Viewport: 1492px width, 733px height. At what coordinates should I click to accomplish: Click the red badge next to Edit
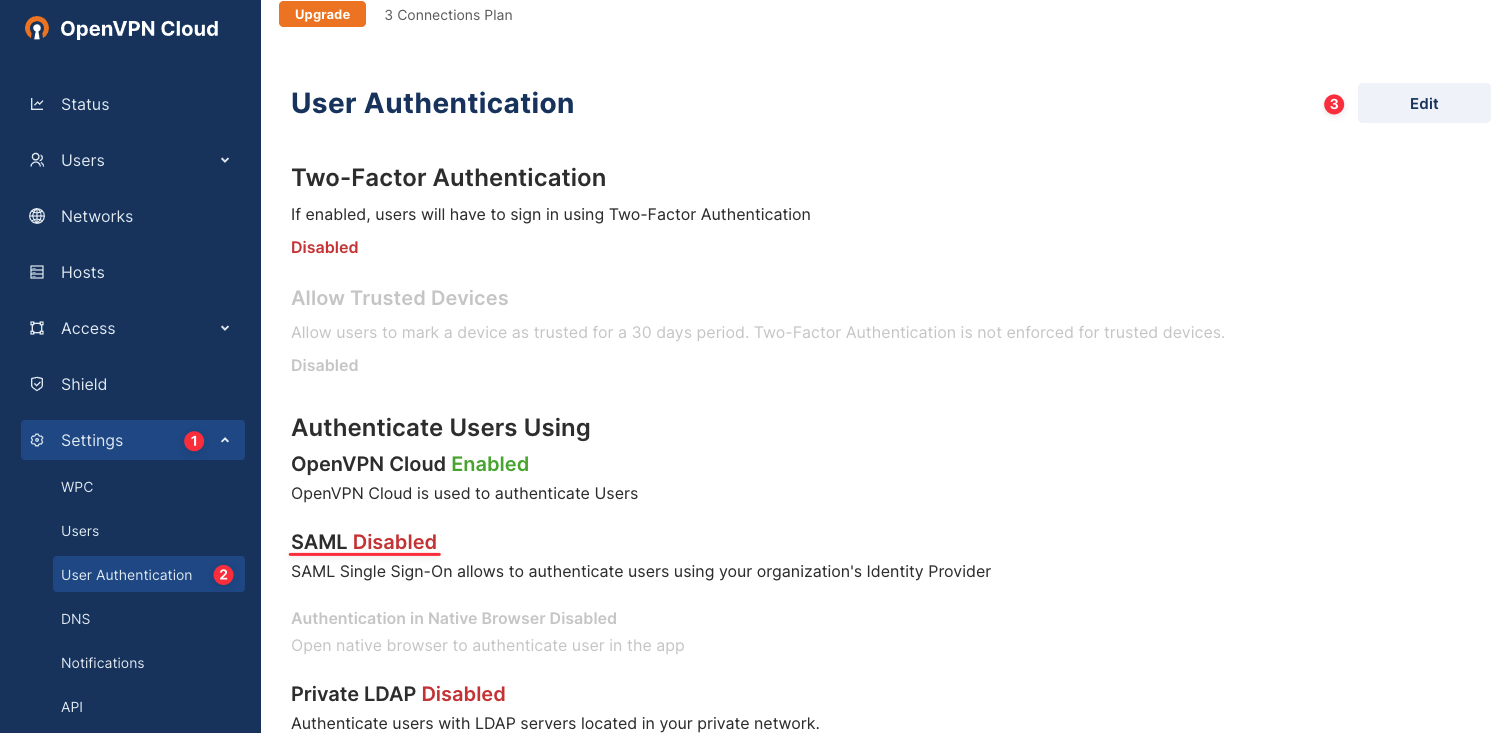[1333, 103]
